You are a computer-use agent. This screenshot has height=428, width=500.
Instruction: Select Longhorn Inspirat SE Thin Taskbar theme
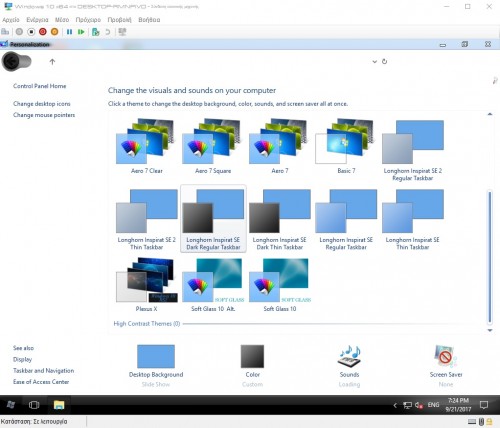pyautogui.click(x=413, y=220)
